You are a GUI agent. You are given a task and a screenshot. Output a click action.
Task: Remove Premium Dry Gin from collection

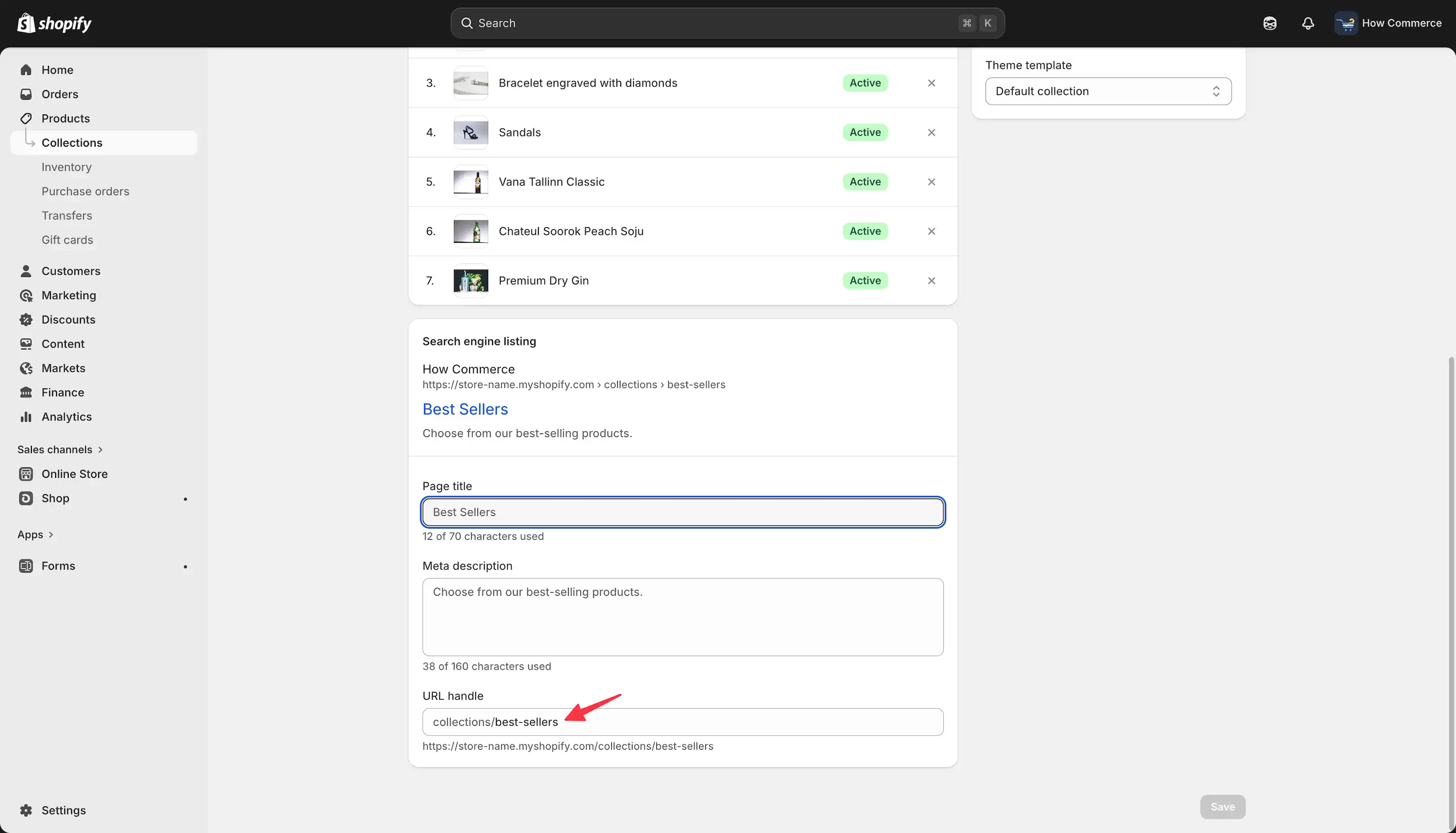[931, 281]
